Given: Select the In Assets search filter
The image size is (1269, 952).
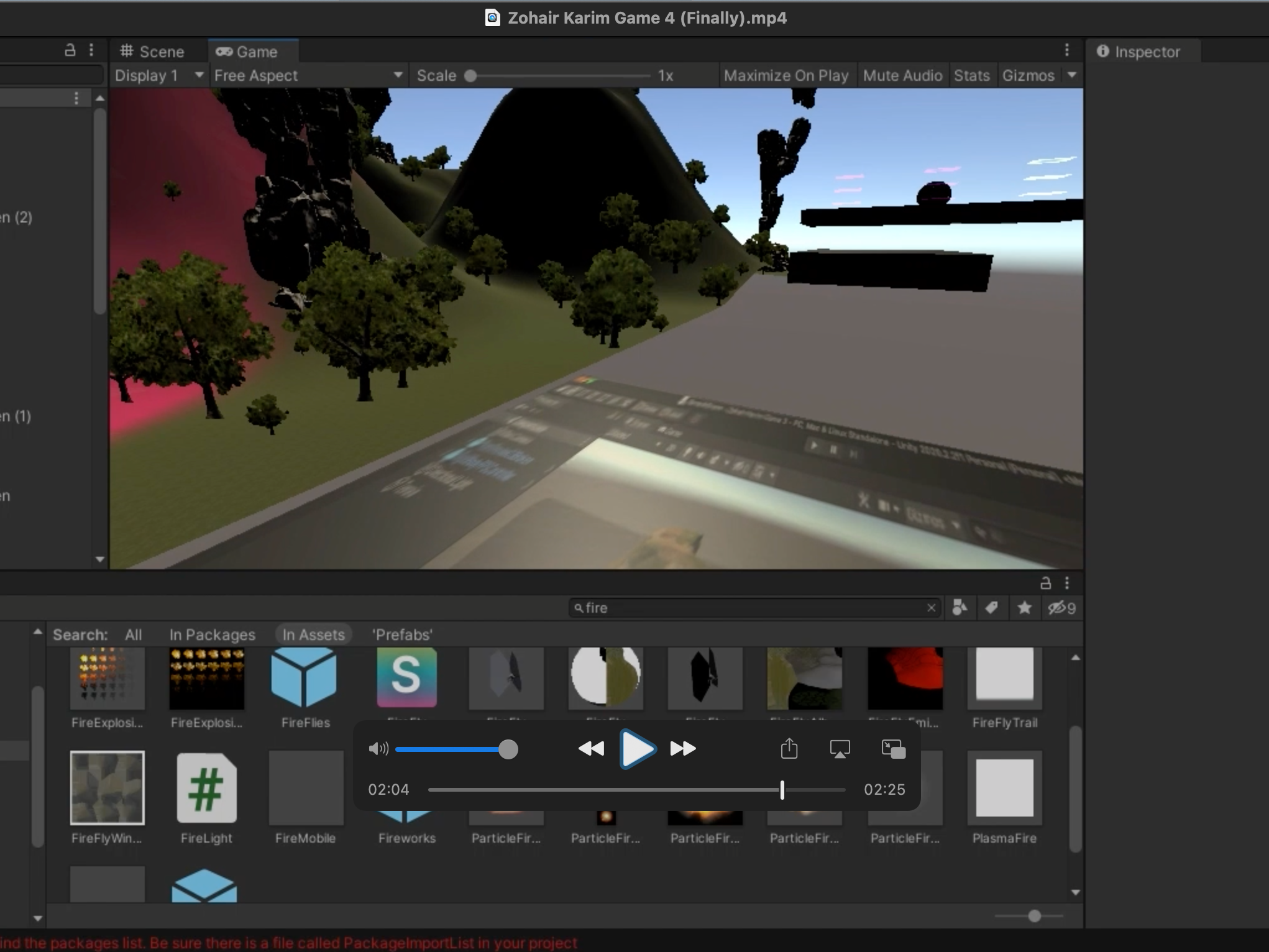Looking at the screenshot, I should (313, 634).
